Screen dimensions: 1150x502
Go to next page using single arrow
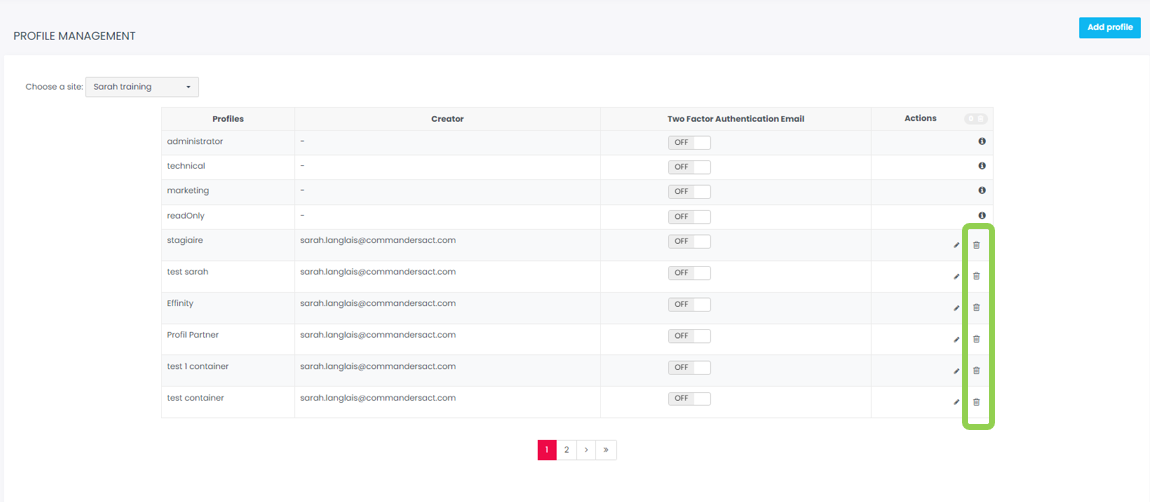click(x=586, y=450)
